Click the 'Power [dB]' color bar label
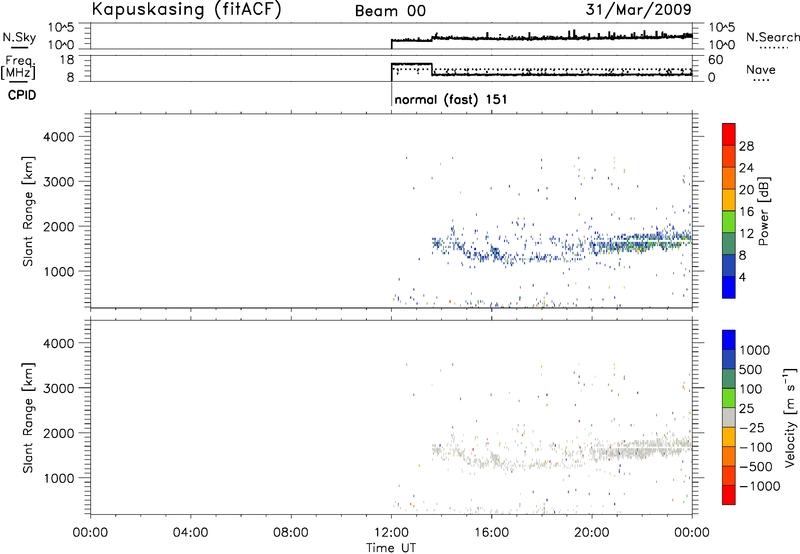 [763, 211]
